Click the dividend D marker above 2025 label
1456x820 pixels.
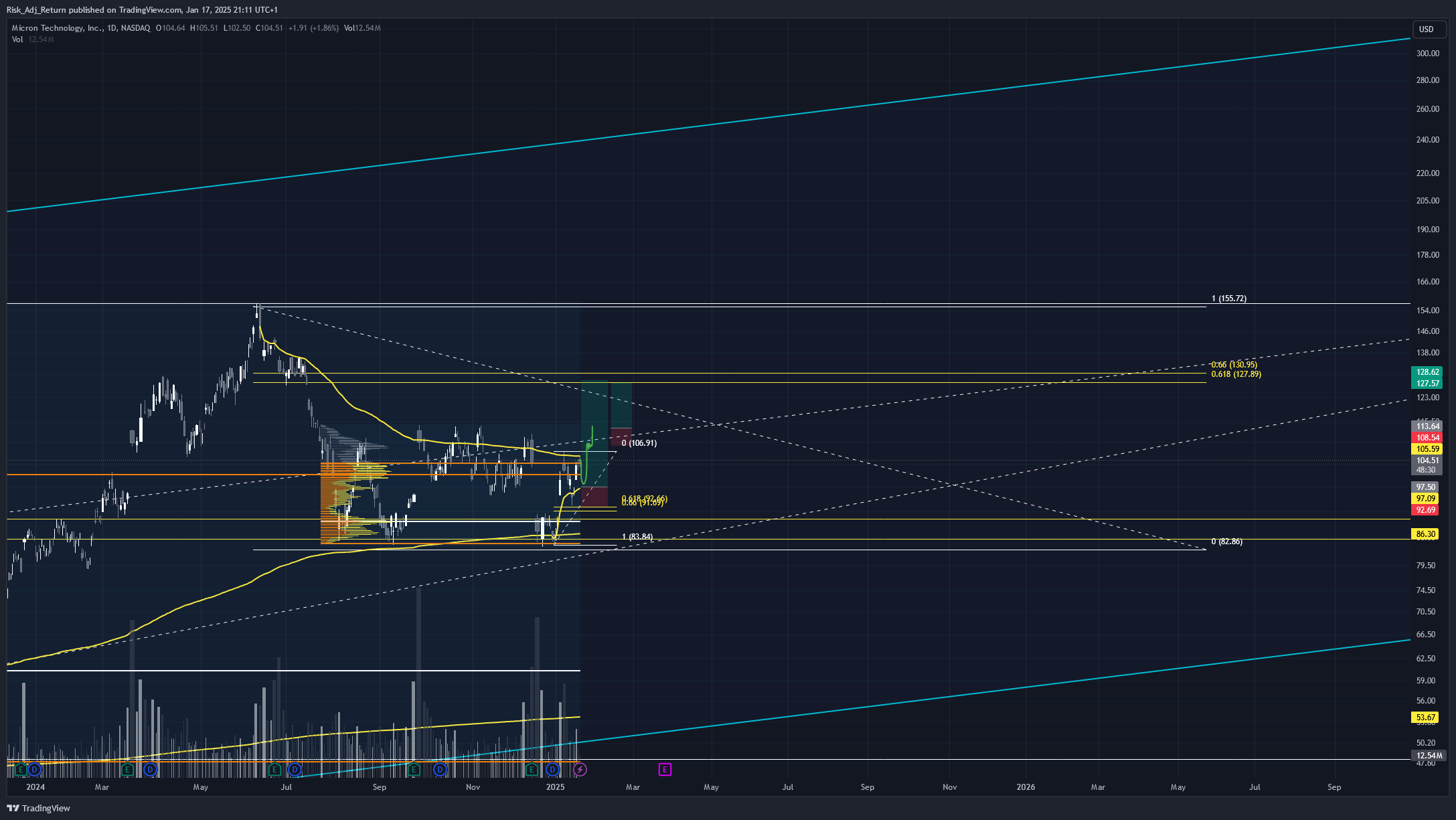pos(552,770)
